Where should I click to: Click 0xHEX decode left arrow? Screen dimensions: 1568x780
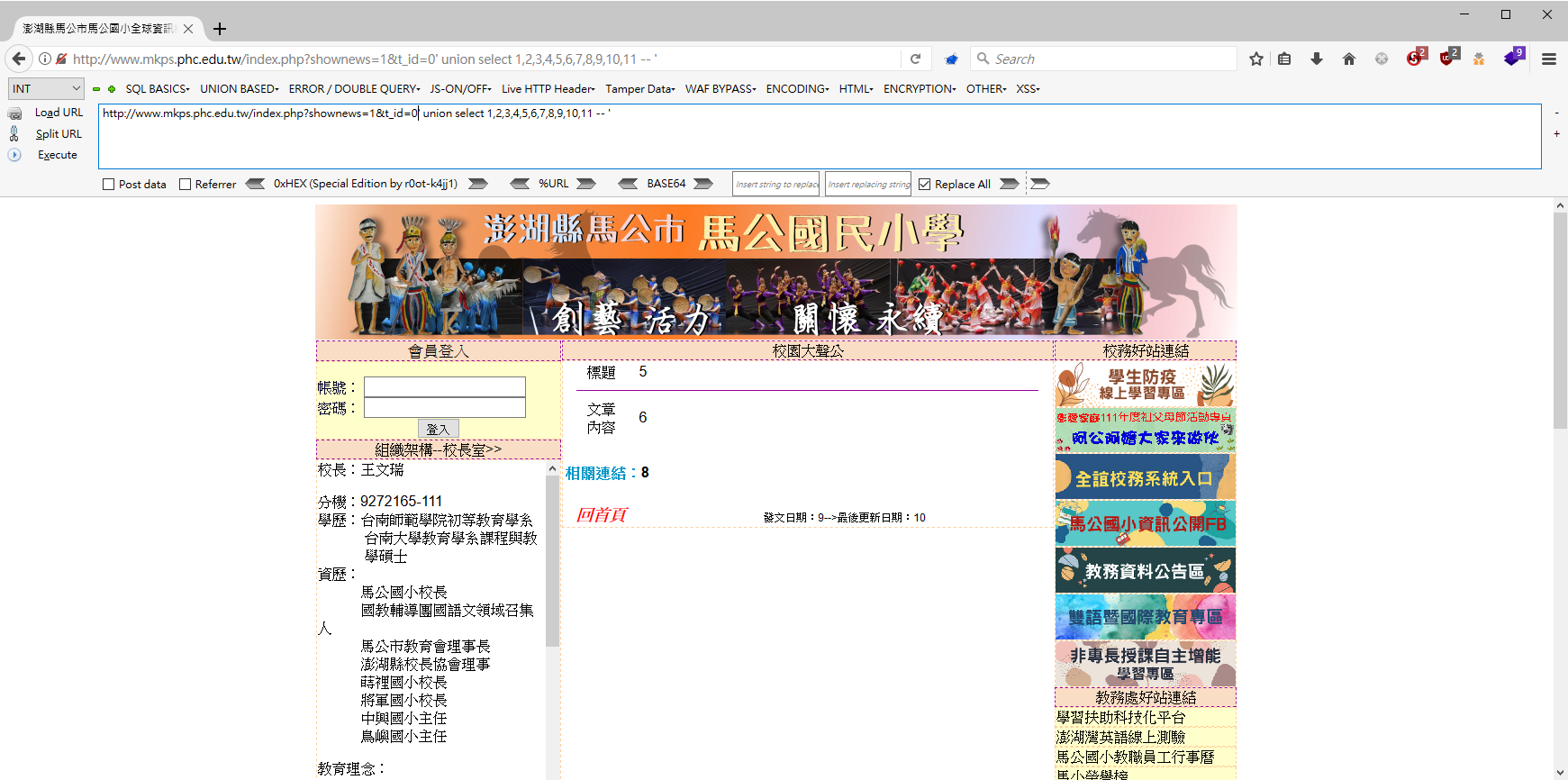255,184
